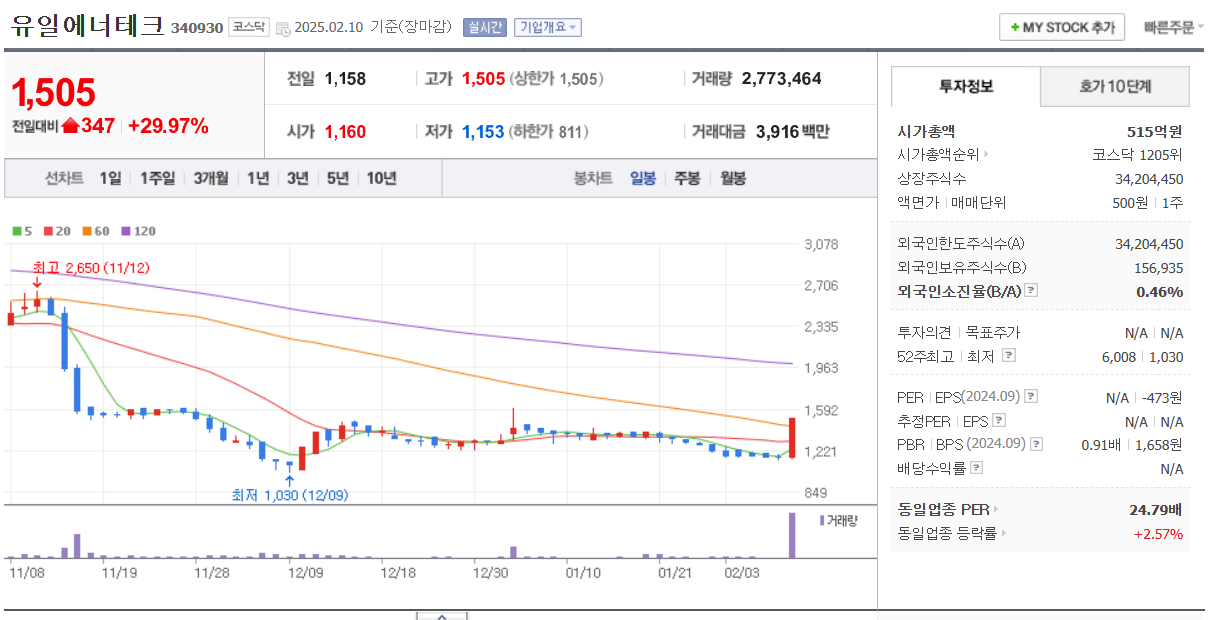This screenshot has height=620, width=1219.
Task: Select the 3개월 line chart range
Action: (x=211, y=179)
